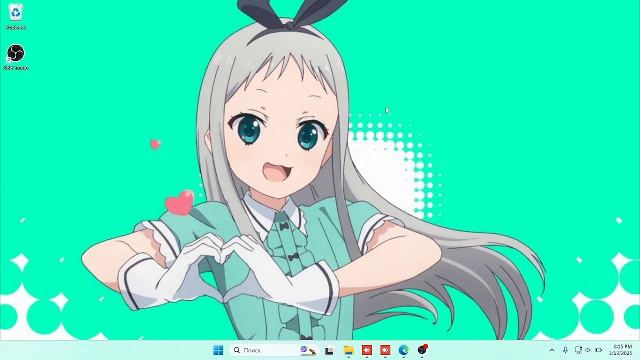Open the volume tray icon
This screenshot has width=640, height=360.
[x=588, y=350]
